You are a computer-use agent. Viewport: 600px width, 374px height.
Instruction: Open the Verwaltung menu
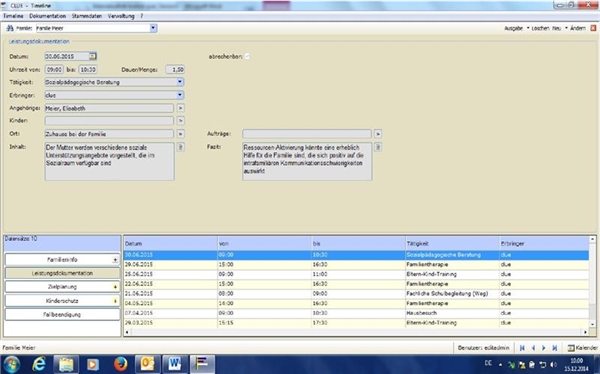(x=121, y=16)
